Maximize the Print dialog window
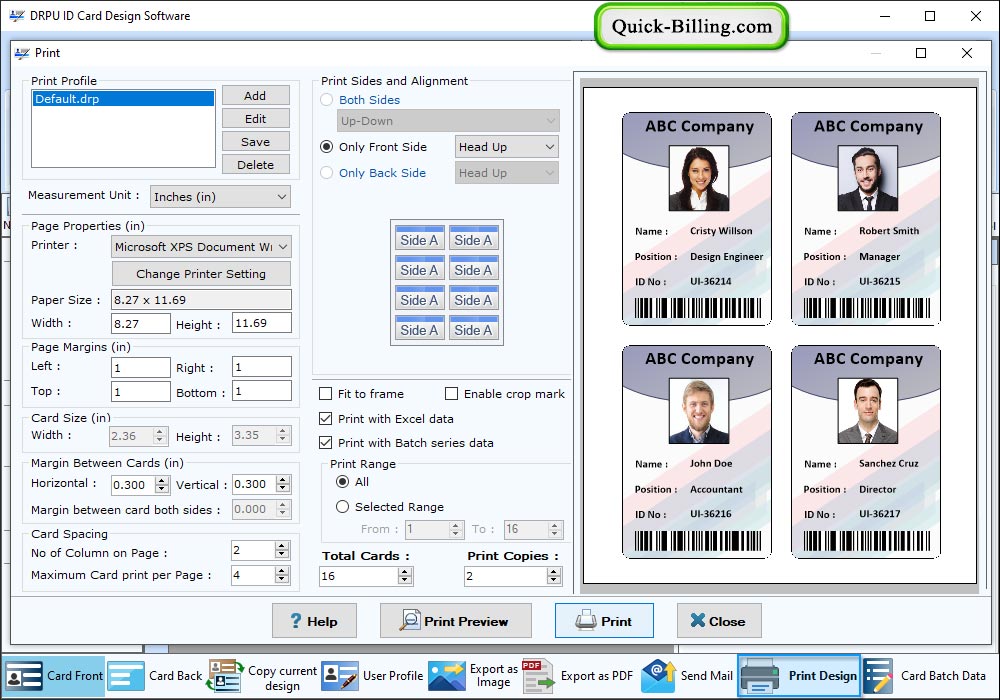Image resolution: width=1000 pixels, height=700 pixels. [921, 53]
